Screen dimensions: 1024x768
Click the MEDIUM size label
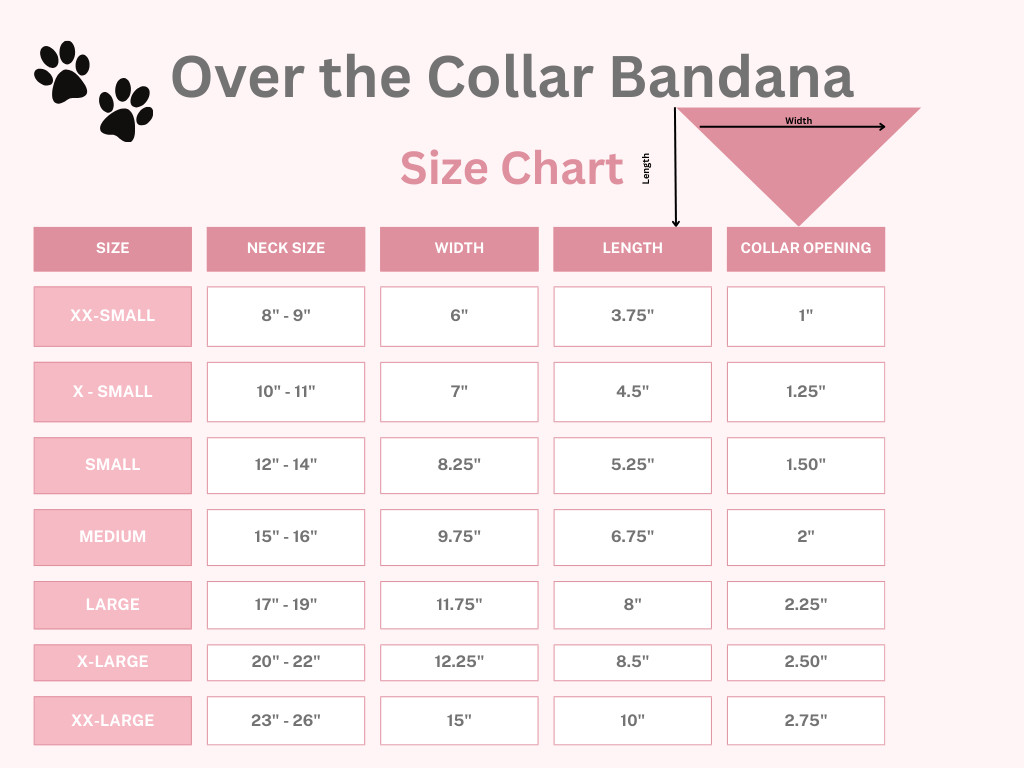[112, 537]
